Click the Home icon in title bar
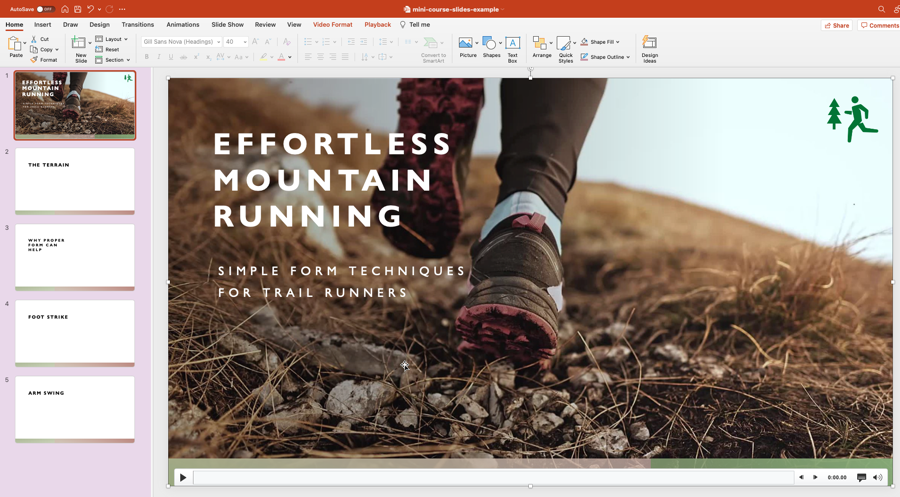 (65, 9)
